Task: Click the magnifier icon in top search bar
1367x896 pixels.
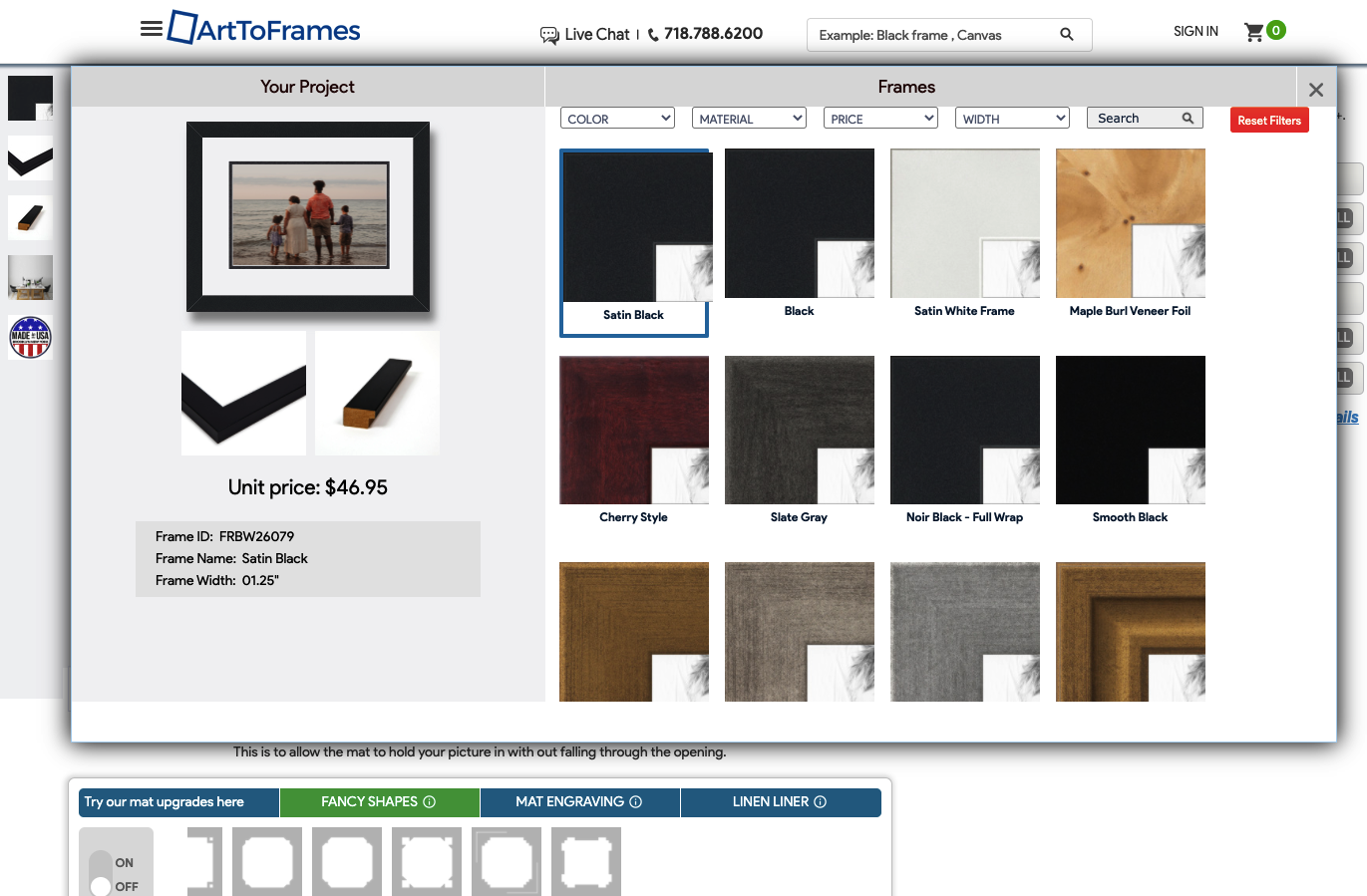Action: point(1067,35)
